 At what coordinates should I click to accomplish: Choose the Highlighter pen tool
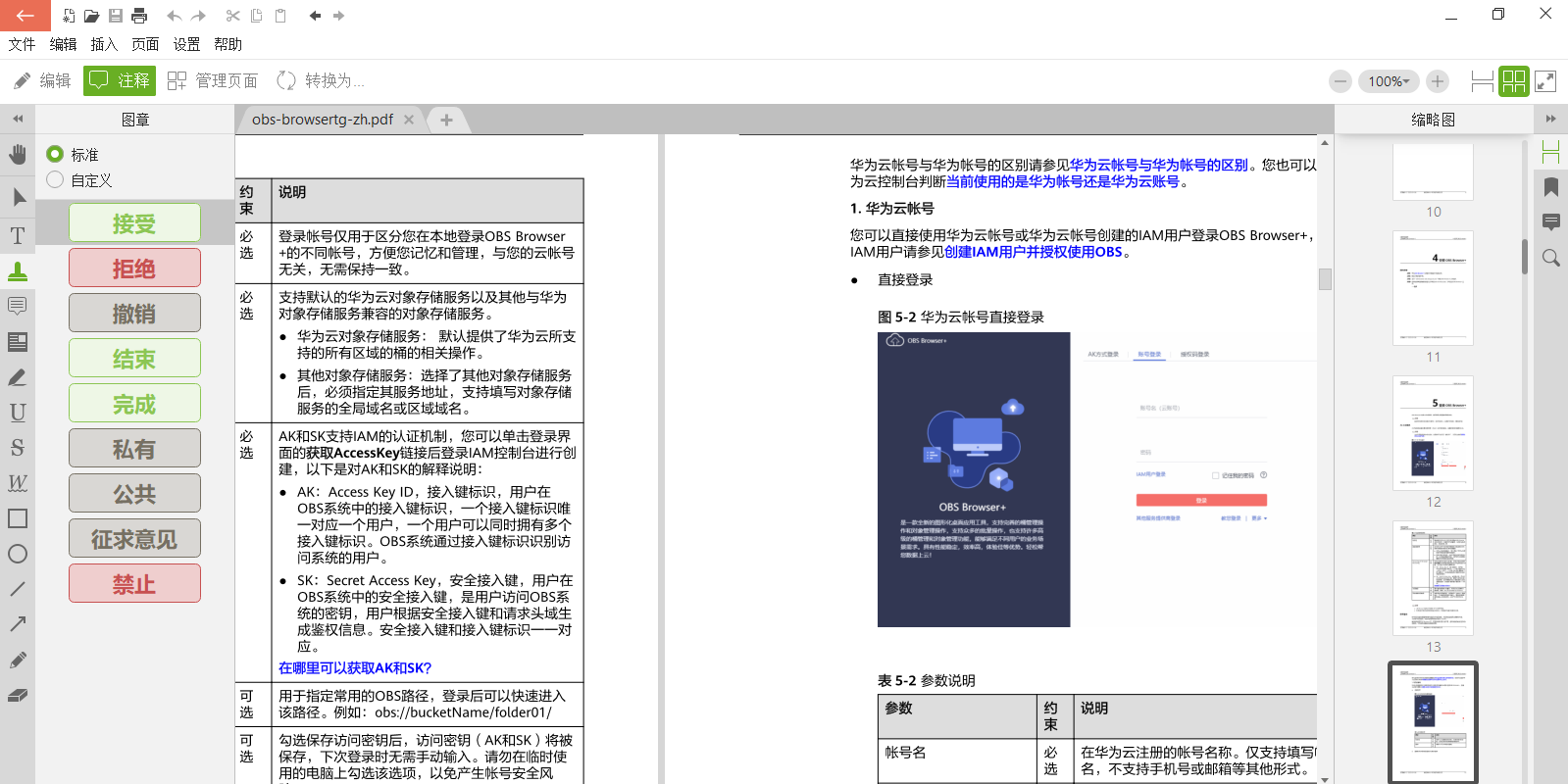(x=18, y=377)
